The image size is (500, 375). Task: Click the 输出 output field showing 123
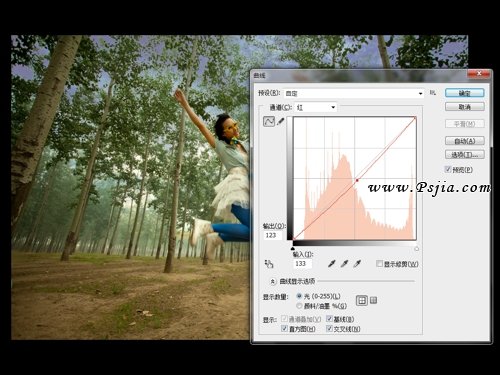(273, 235)
